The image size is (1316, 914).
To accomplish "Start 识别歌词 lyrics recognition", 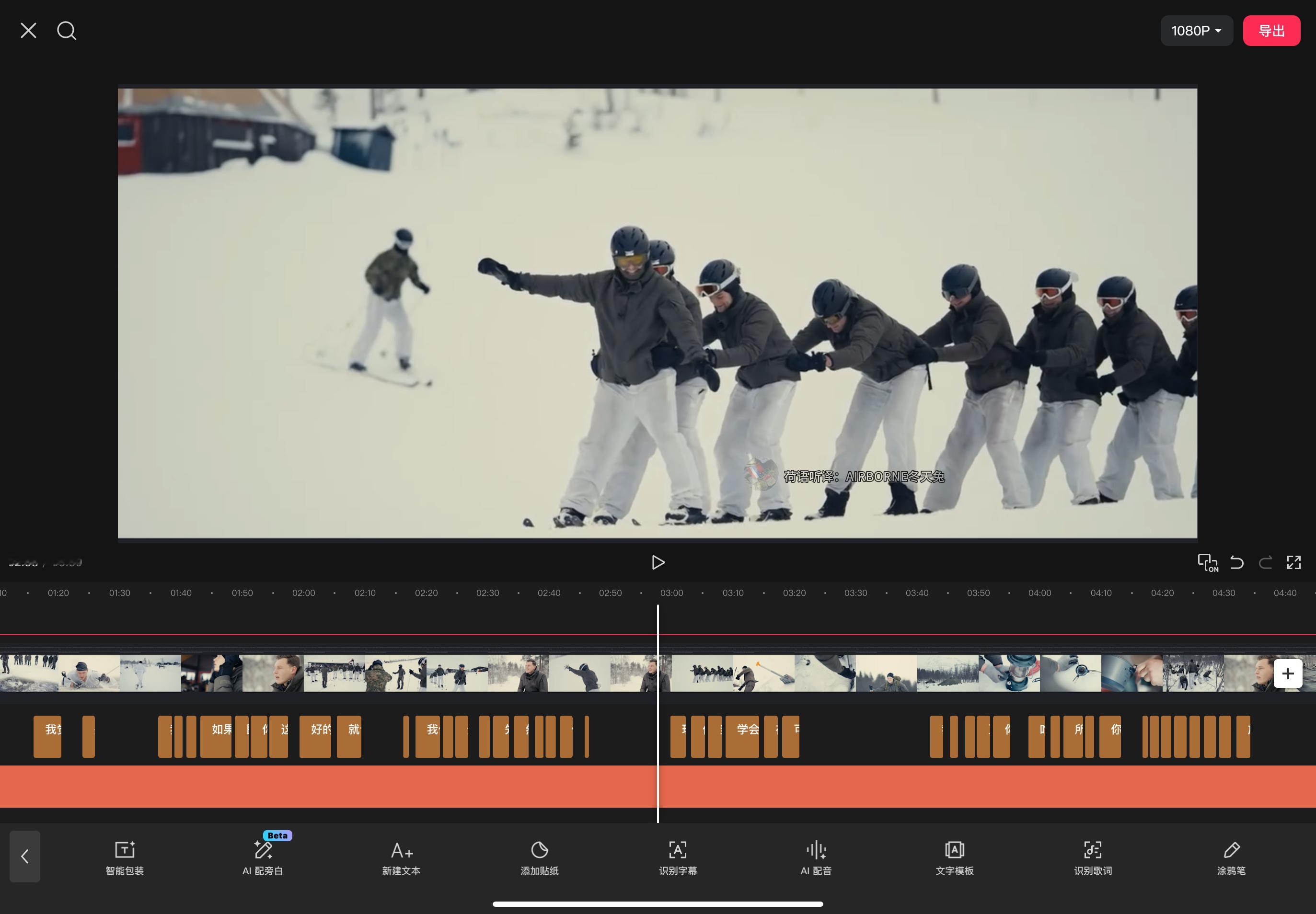I will pyautogui.click(x=1093, y=858).
